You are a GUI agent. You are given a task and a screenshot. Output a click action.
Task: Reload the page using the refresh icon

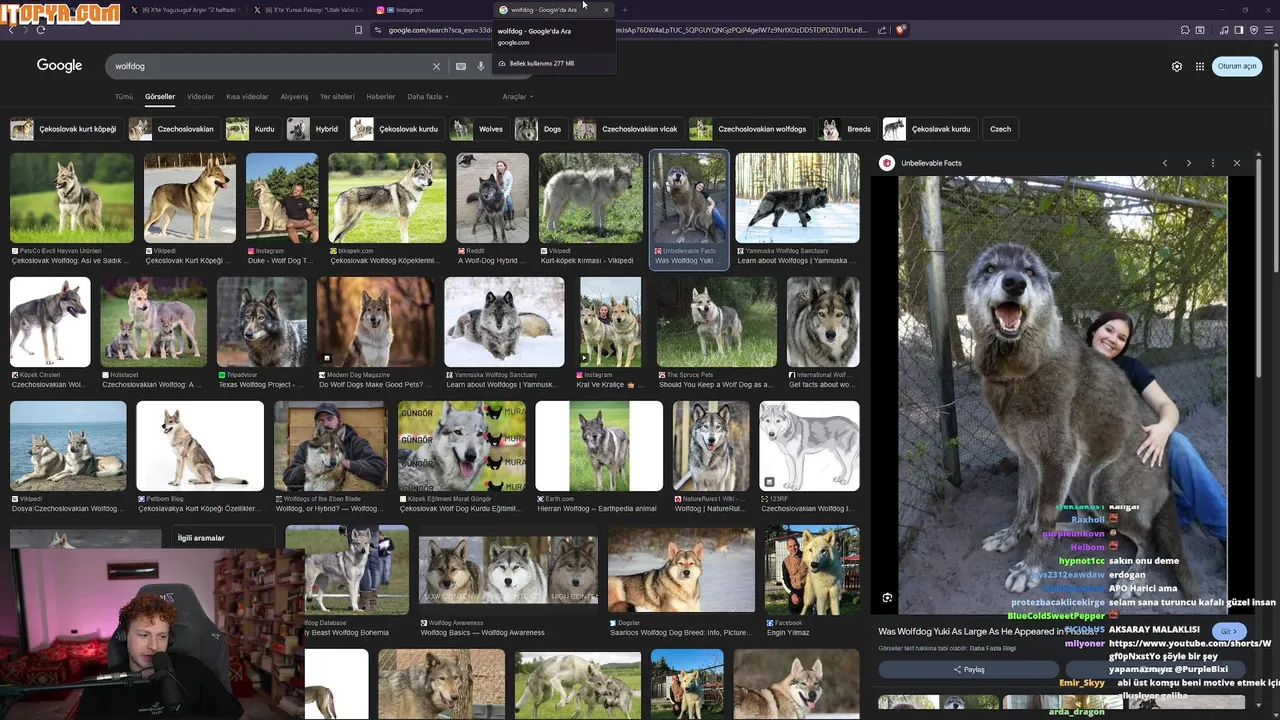[40, 30]
